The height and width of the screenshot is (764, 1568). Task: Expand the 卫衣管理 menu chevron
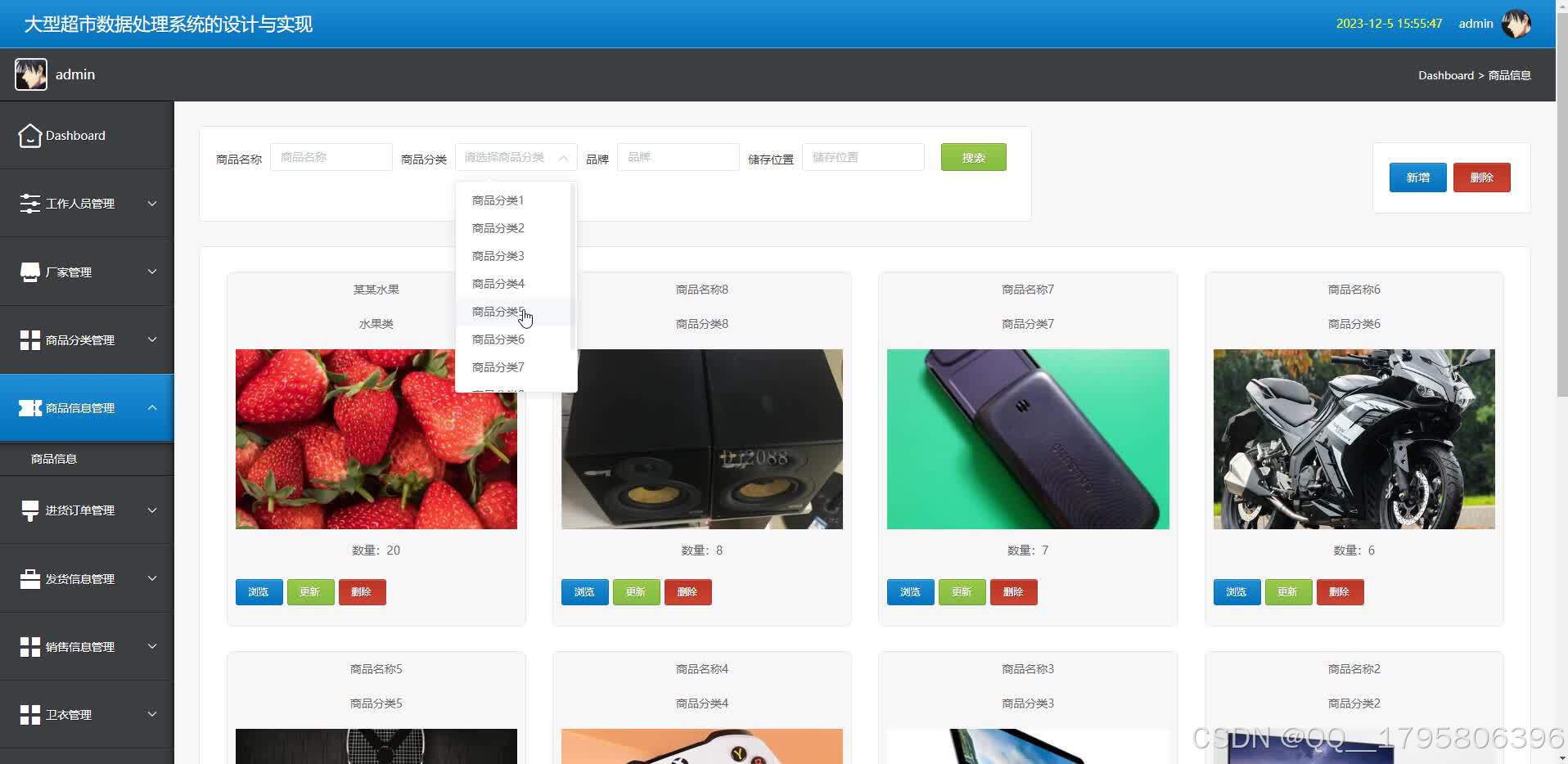pos(152,714)
